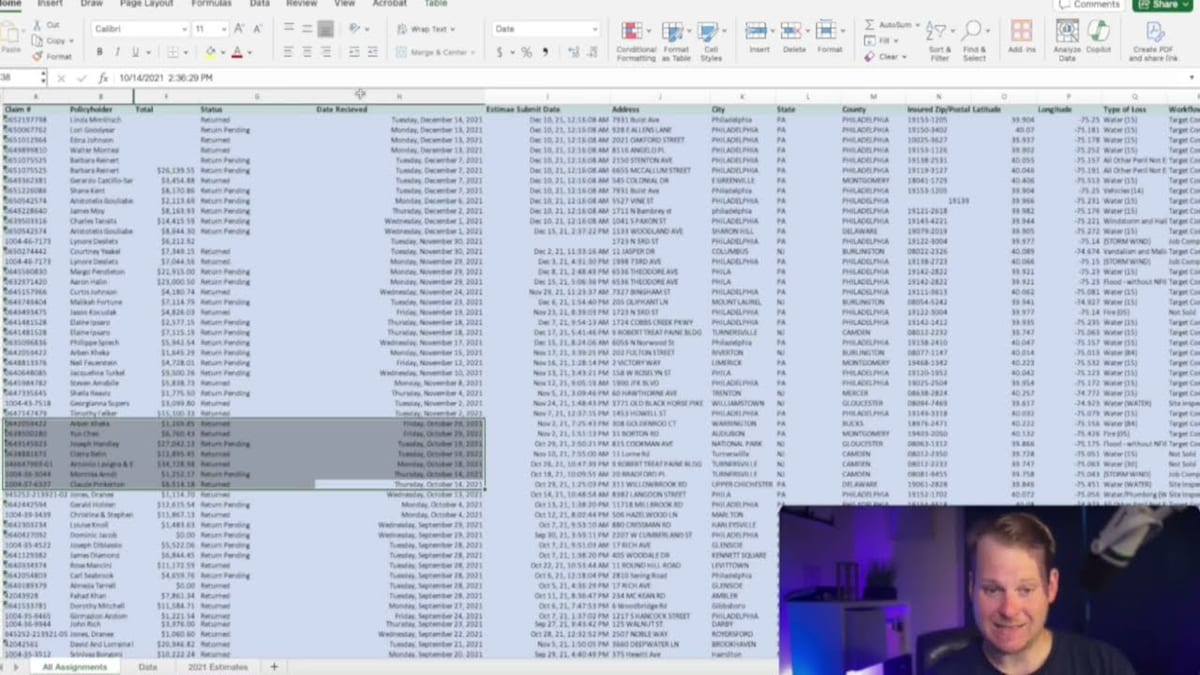
Task: Click the Format painter brush
Action: (37, 57)
